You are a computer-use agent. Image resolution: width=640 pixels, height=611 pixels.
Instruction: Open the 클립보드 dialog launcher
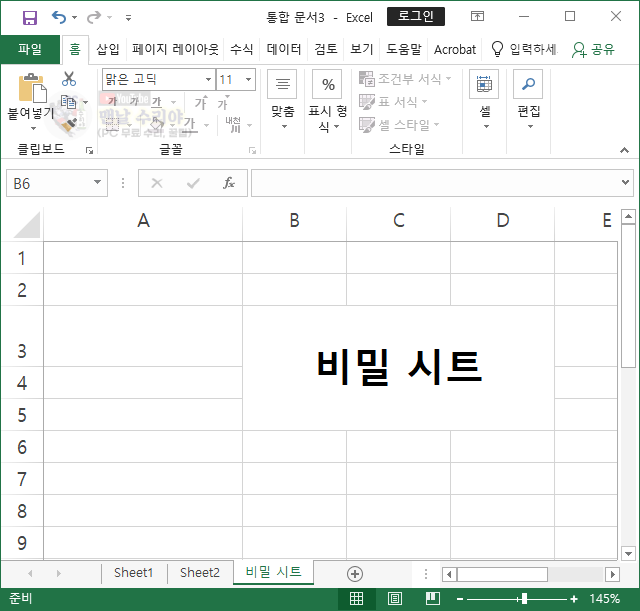click(89, 151)
